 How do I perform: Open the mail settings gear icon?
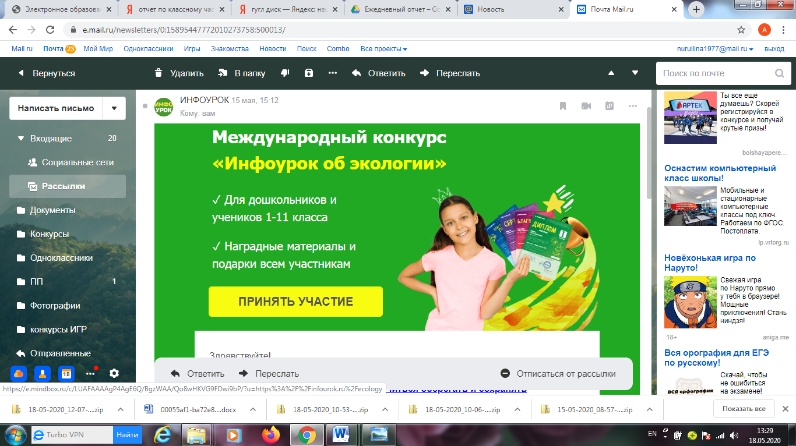(x=114, y=372)
